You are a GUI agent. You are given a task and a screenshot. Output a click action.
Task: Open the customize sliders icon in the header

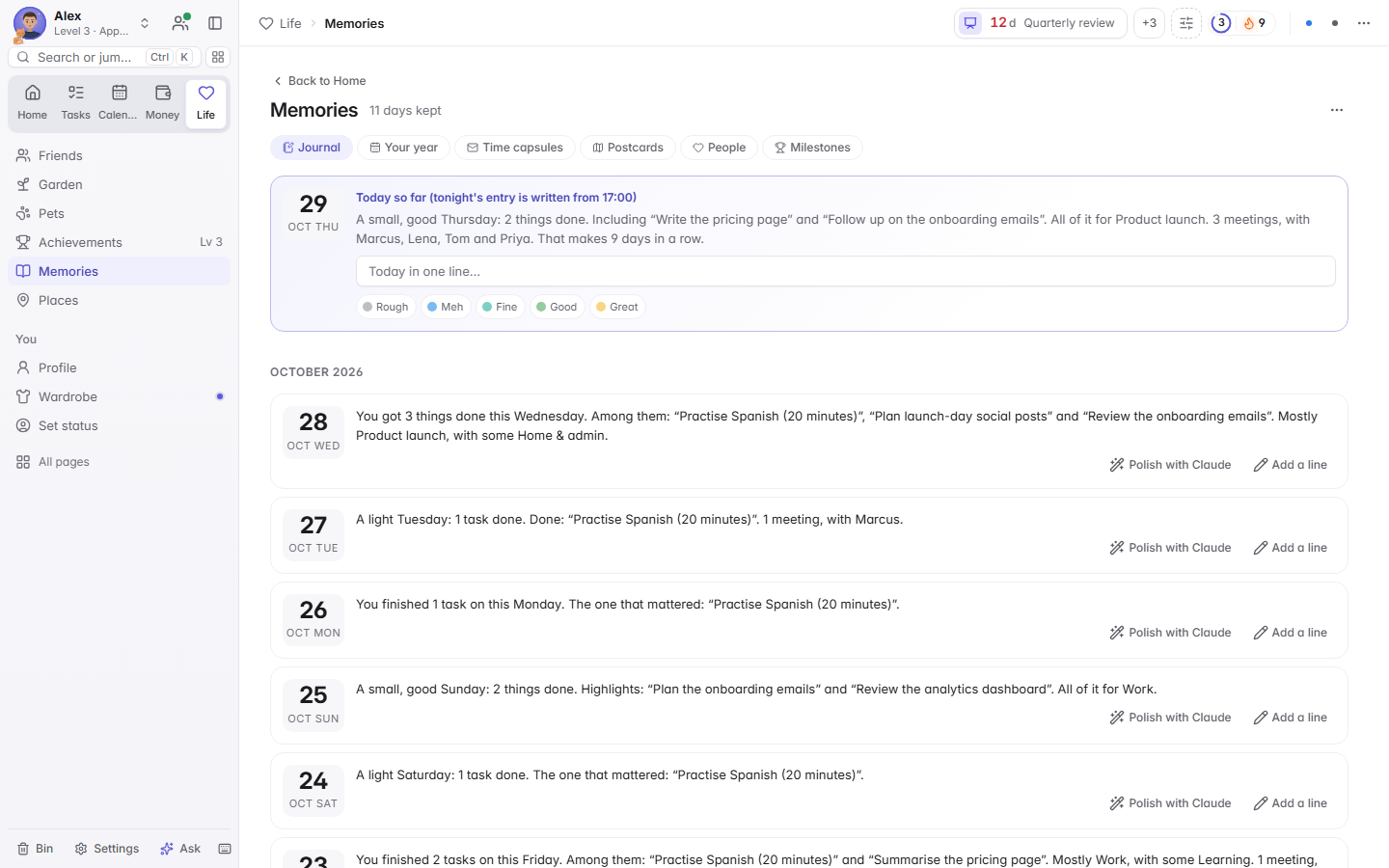tap(1186, 23)
